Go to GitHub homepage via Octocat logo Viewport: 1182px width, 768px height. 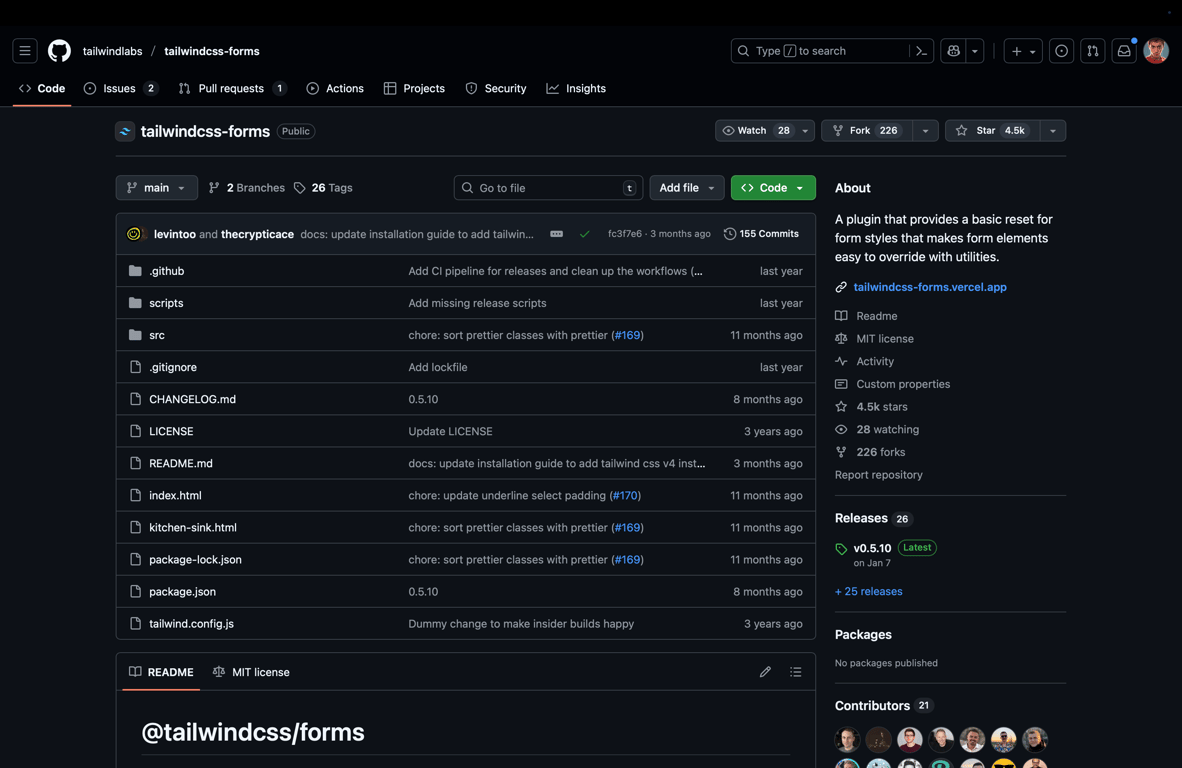click(60, 51)
